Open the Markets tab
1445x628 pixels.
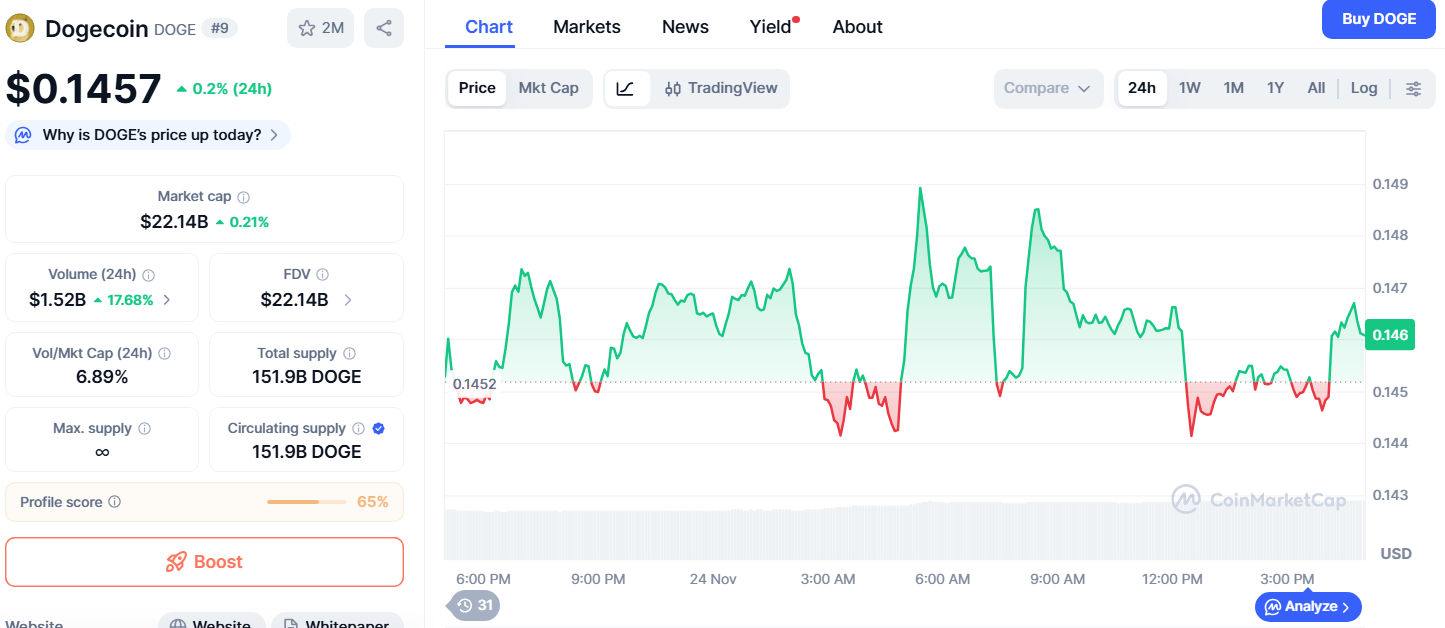(x=587, y=27)
